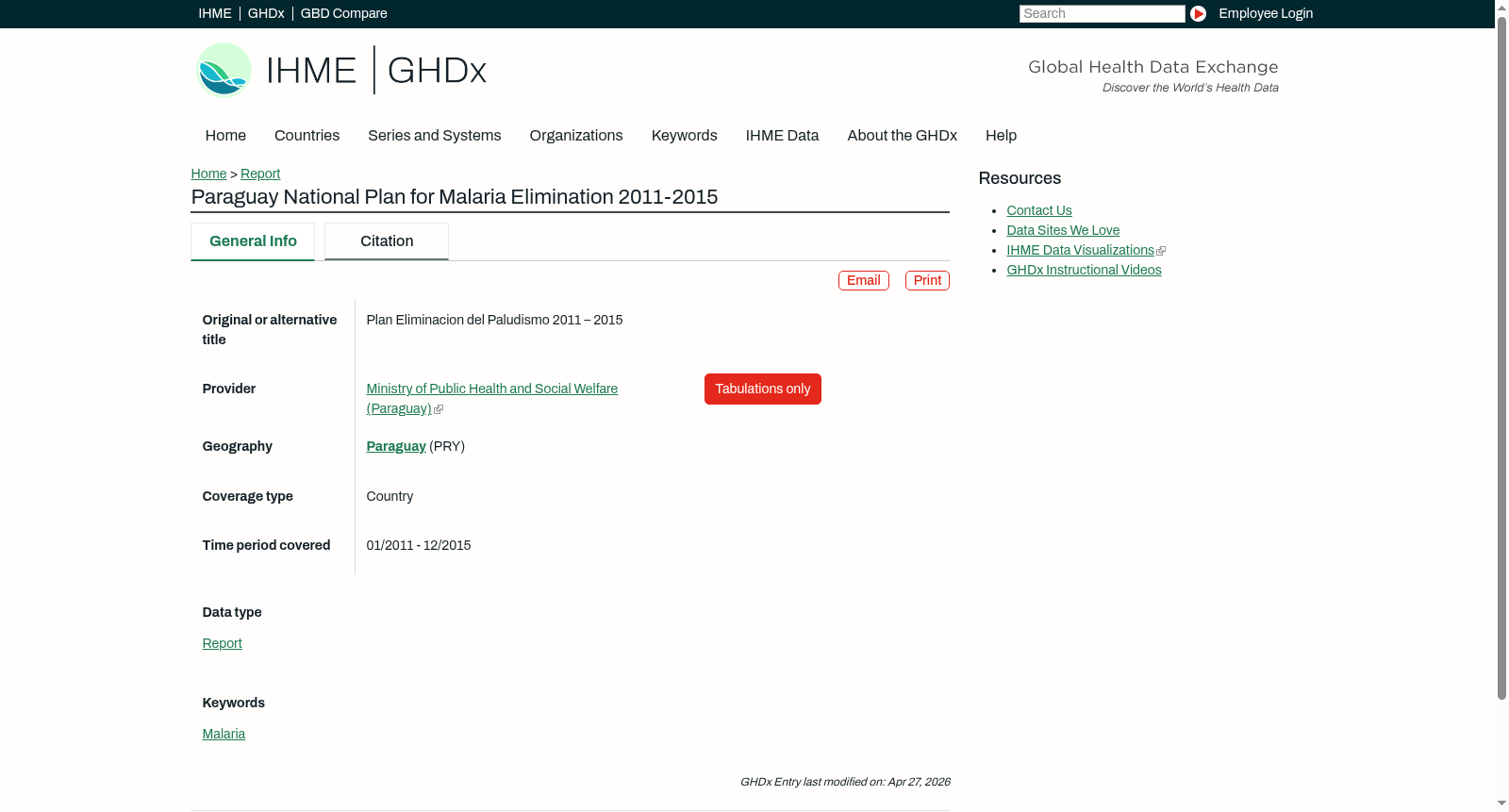
Task: Click the "Resources" sidebar heading
Action: pyautogui.click(x=1020, y=179)
